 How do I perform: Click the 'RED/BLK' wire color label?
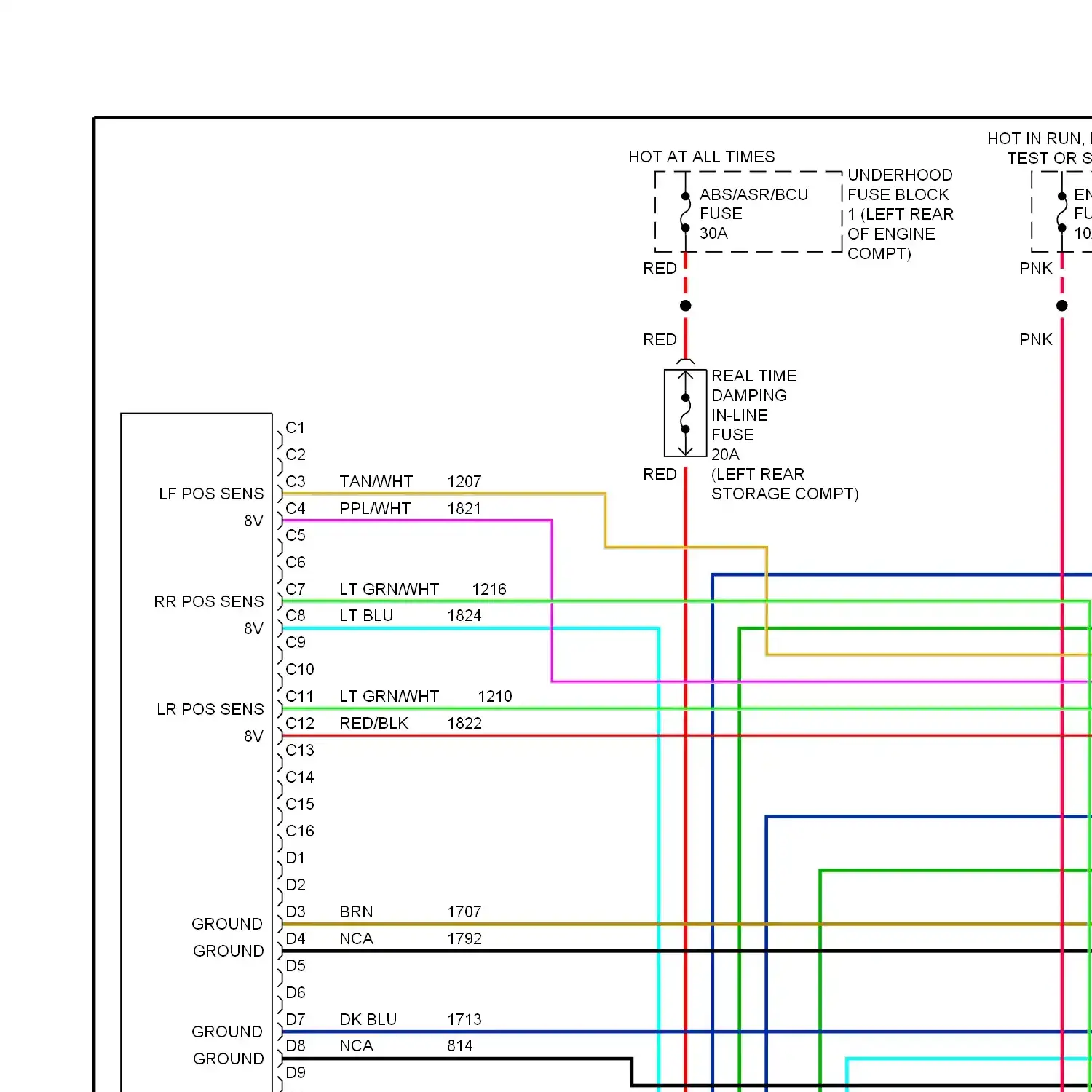tap(373, 724)
